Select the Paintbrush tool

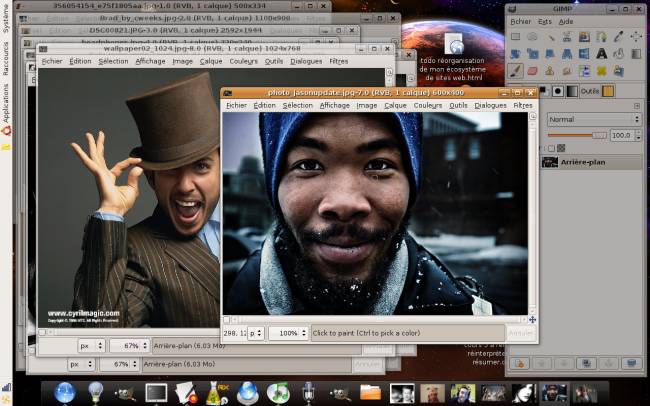(x=516, y=70)
